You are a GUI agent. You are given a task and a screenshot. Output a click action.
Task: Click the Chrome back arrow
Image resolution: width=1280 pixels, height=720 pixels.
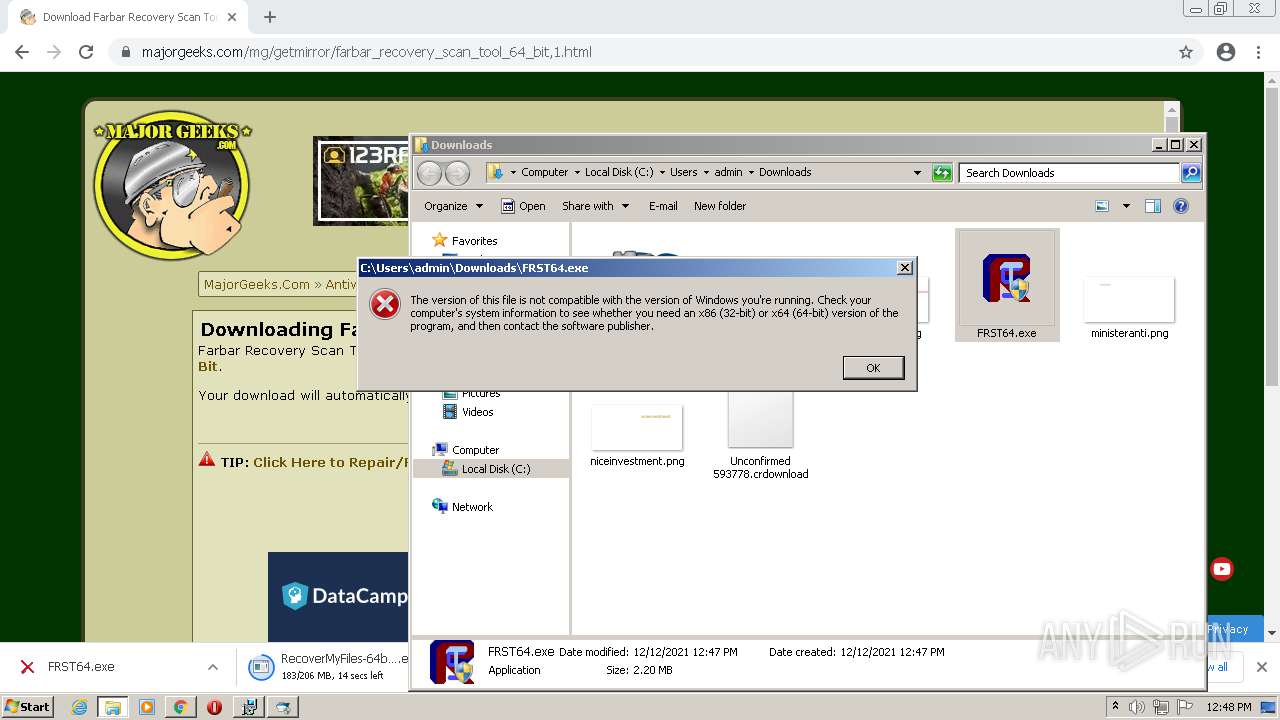[x=22, y=52]
